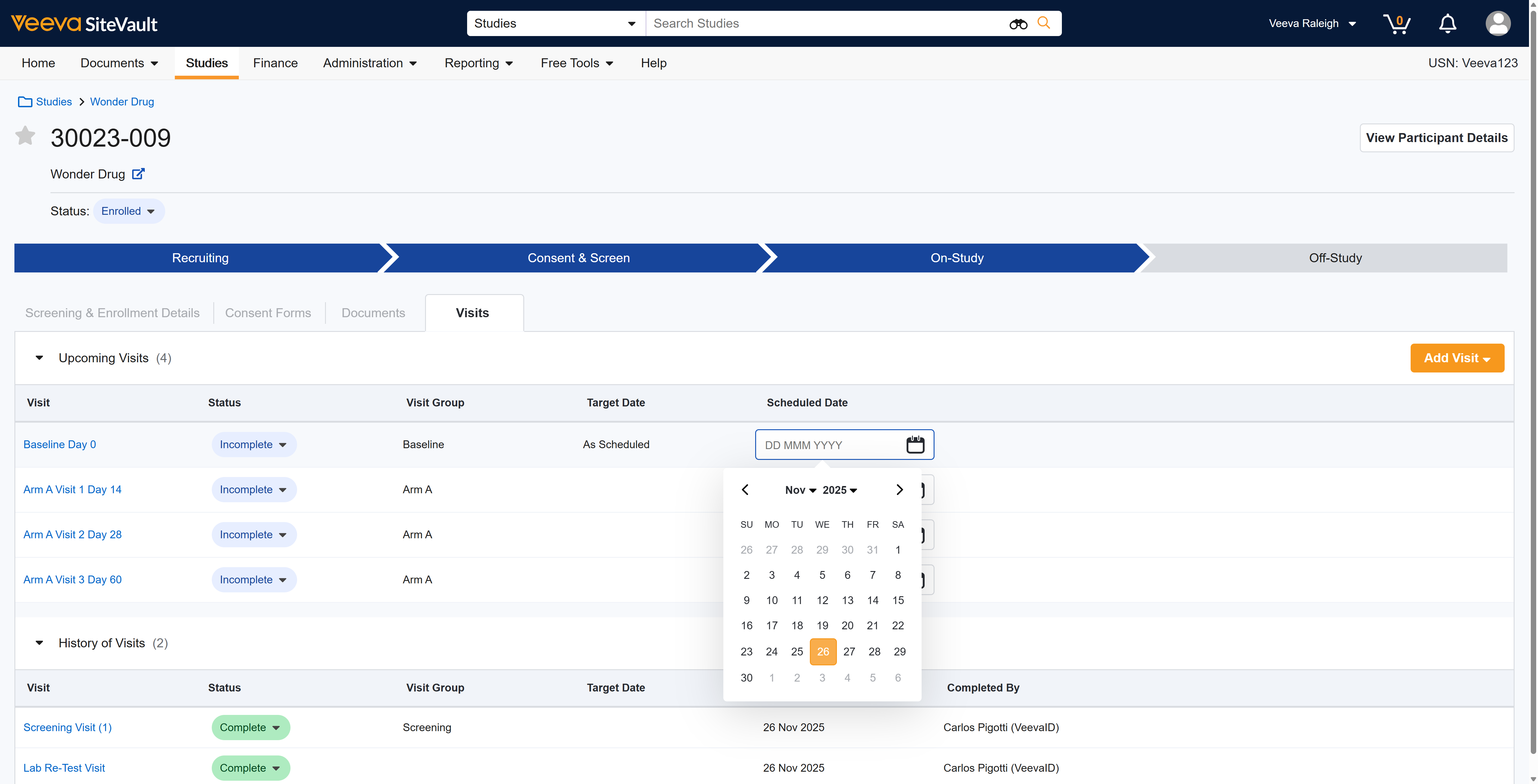The width and height of the screenshot is (1538, 784).
Task: Open the Nov month dropdown in calendar
Action: pos(801,490)
